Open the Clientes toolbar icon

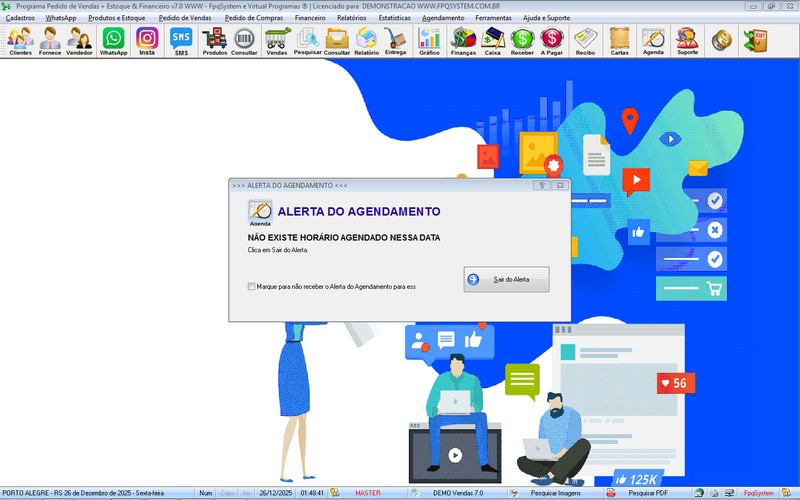click(x=20, y=41)
